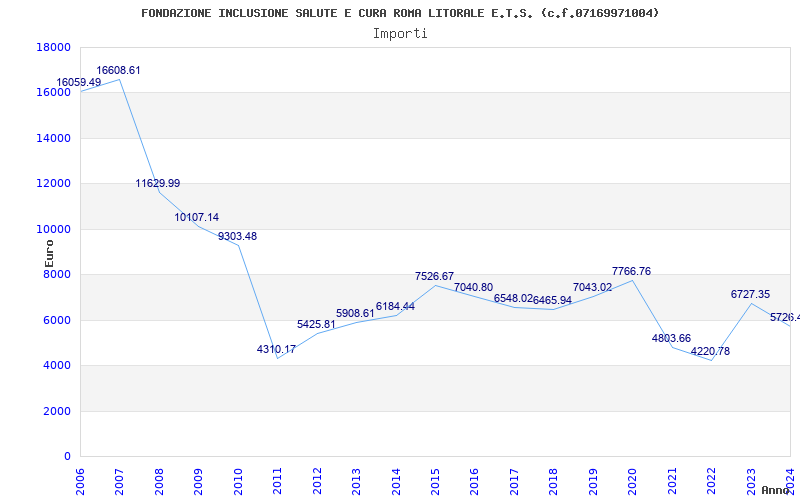The width and height of the screenshot is (800, 500).
Task: Click y-axis value 4000
Action: click(x=57, y=366)
